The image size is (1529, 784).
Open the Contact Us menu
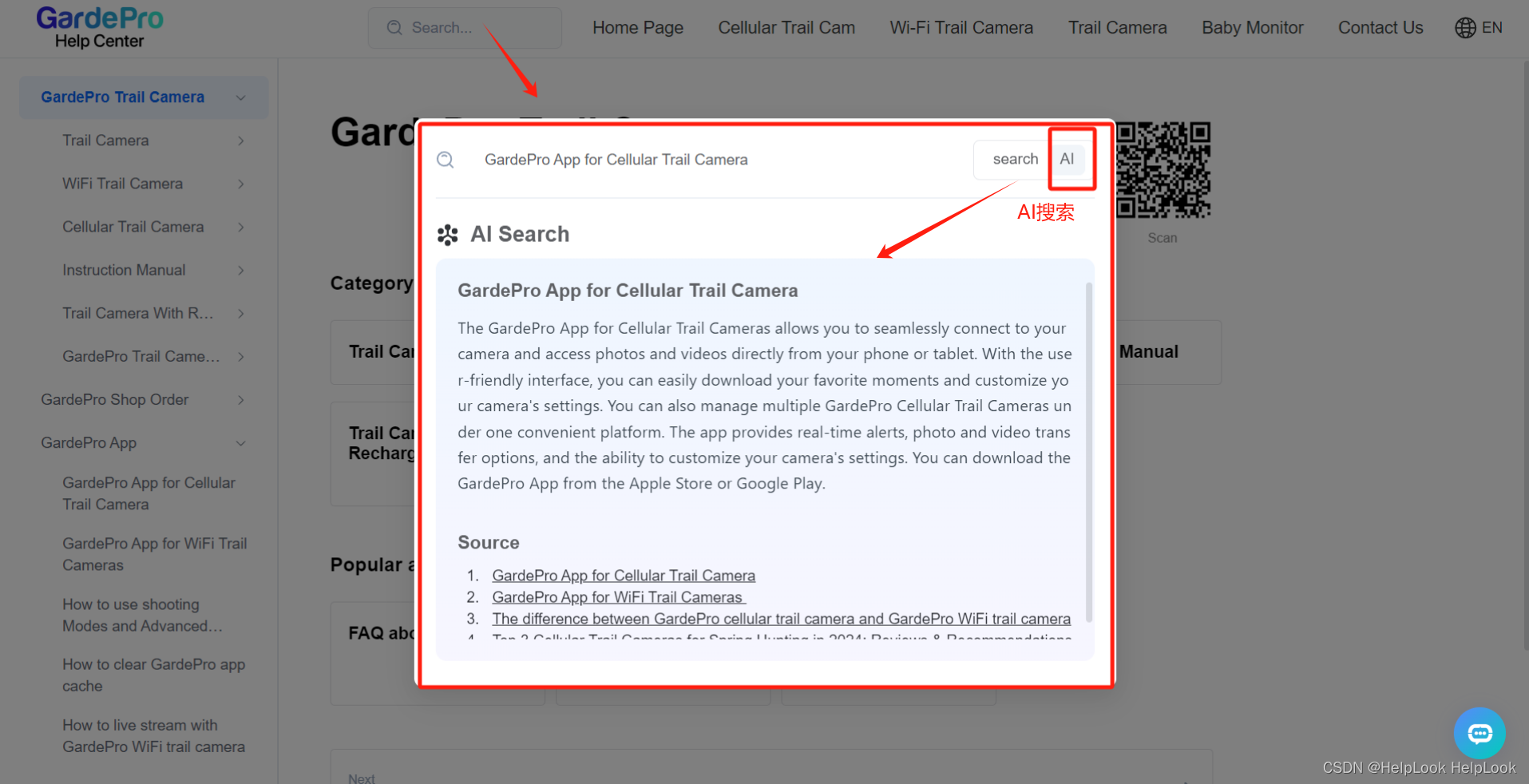(x=1380, y=28)
